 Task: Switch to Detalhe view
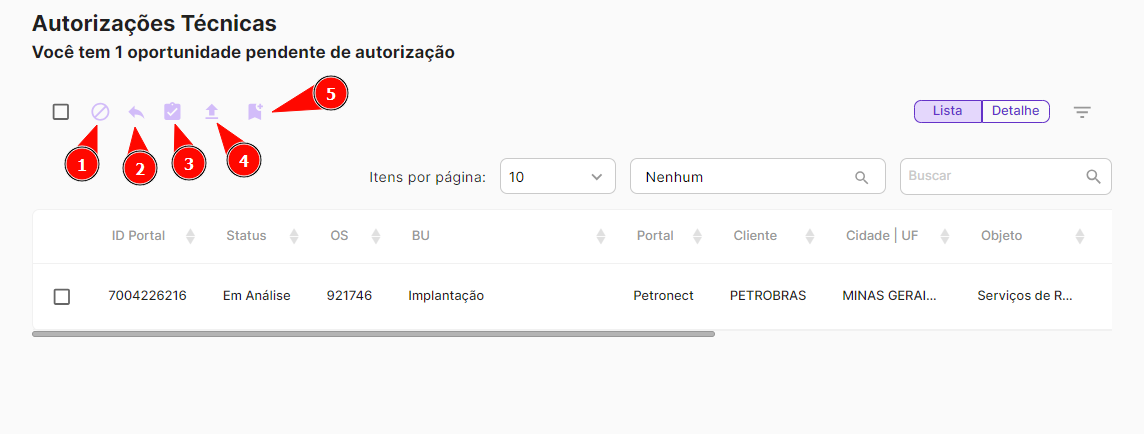1015,111
